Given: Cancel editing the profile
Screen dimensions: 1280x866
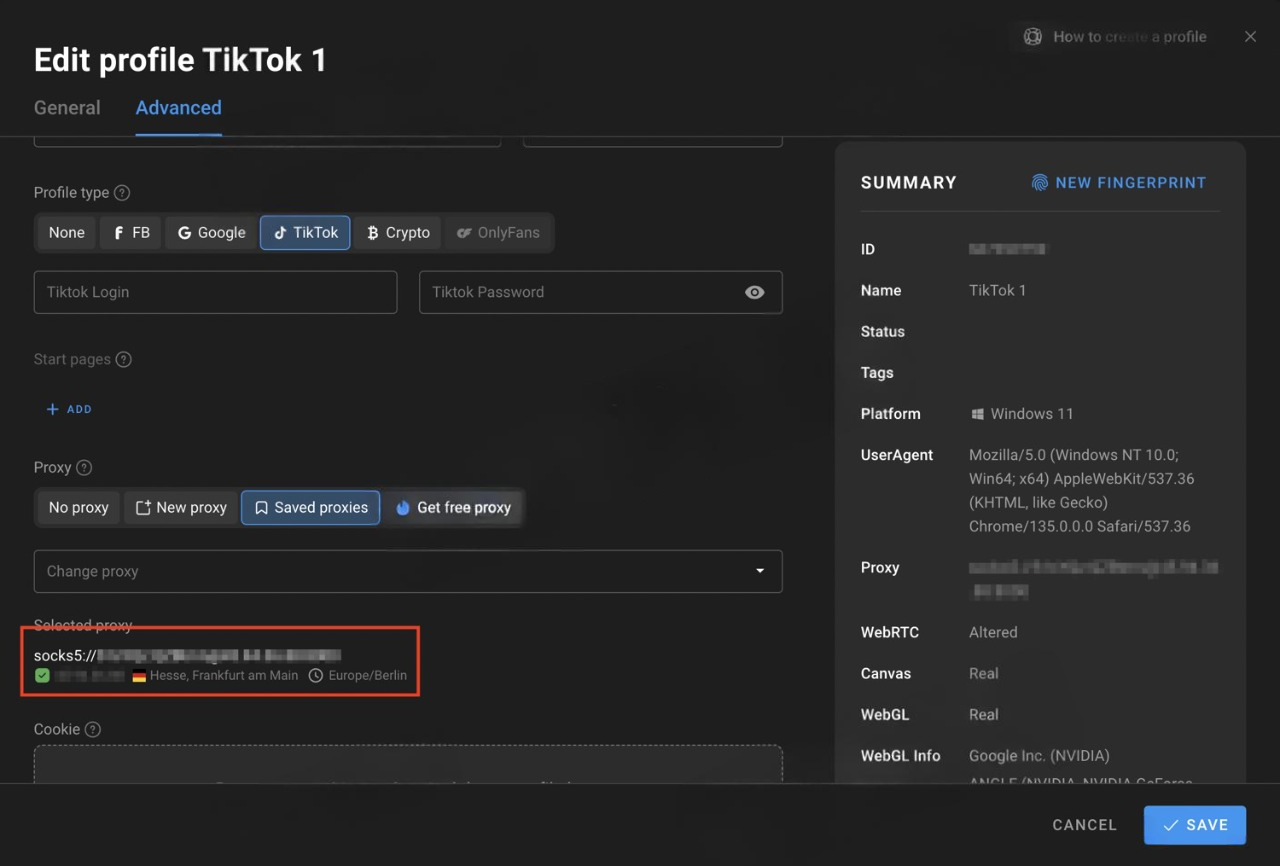Looking at the screenshot, I should pos(1084,825).
